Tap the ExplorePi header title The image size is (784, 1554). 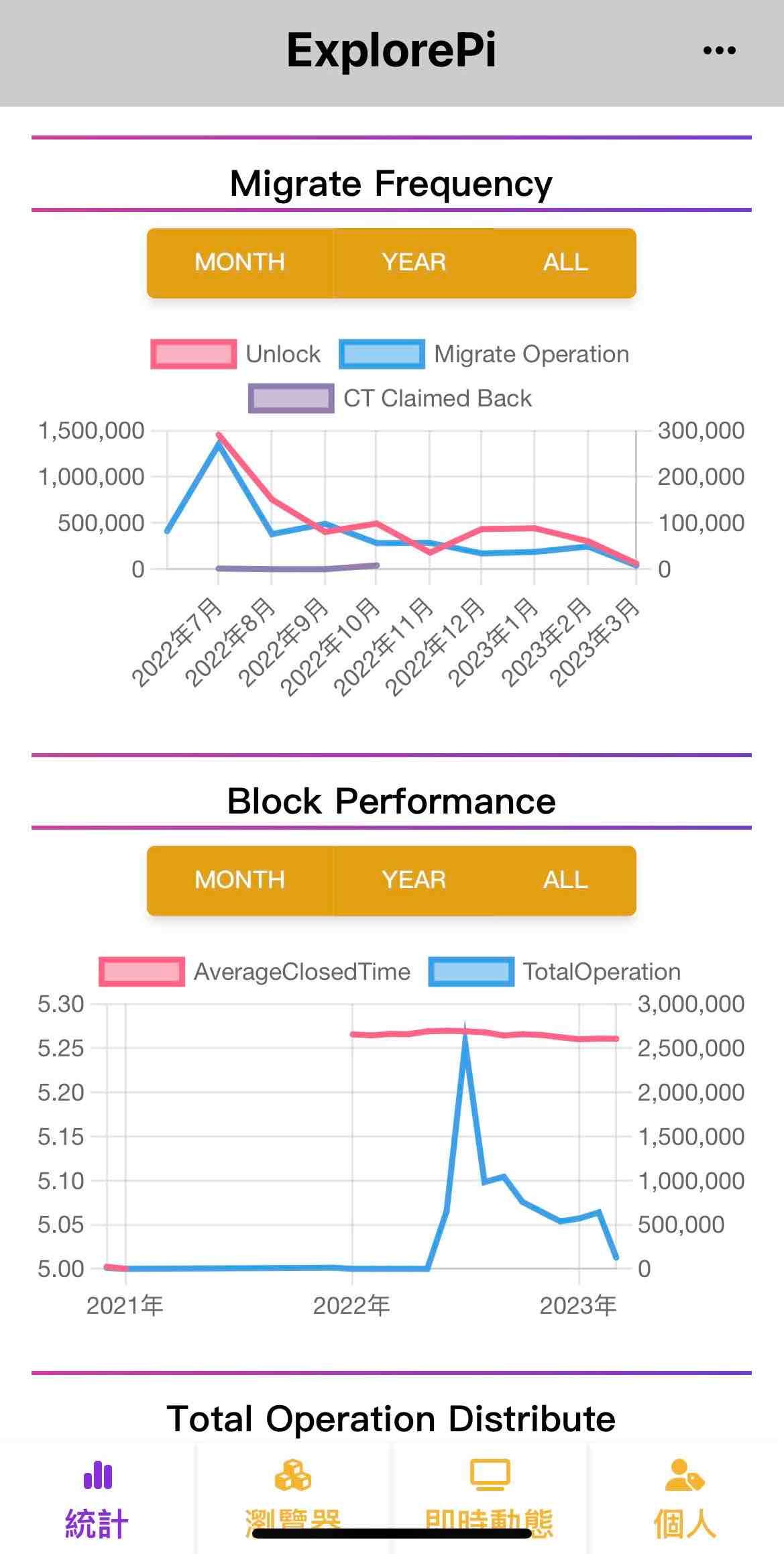[392, 50]
